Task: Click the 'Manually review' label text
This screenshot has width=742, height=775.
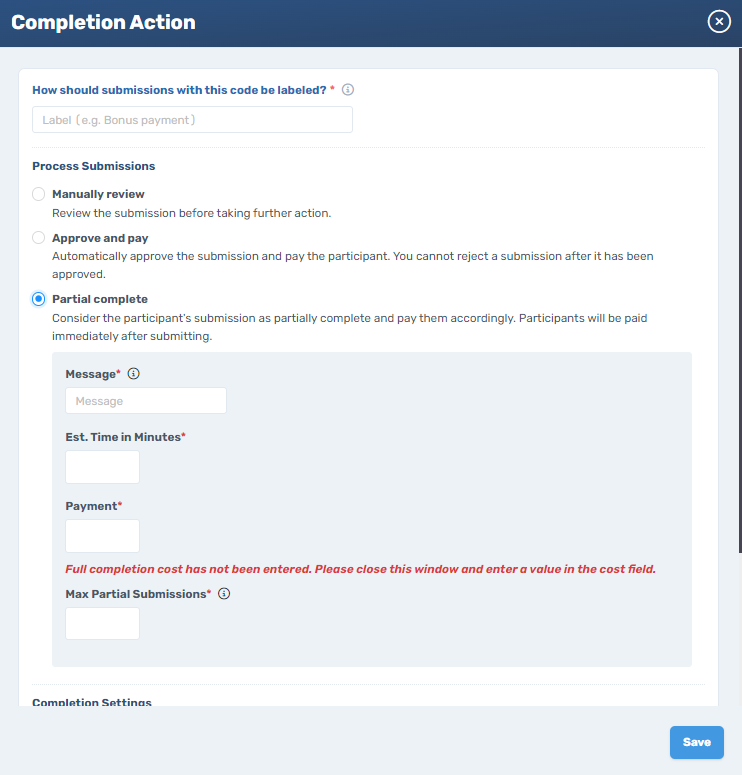Action: click(98, 194)
